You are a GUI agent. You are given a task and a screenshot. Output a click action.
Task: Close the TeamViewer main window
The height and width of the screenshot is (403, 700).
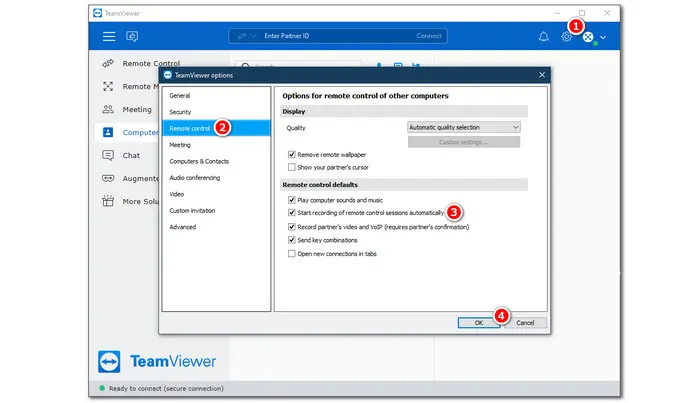[x=607, y=13]
